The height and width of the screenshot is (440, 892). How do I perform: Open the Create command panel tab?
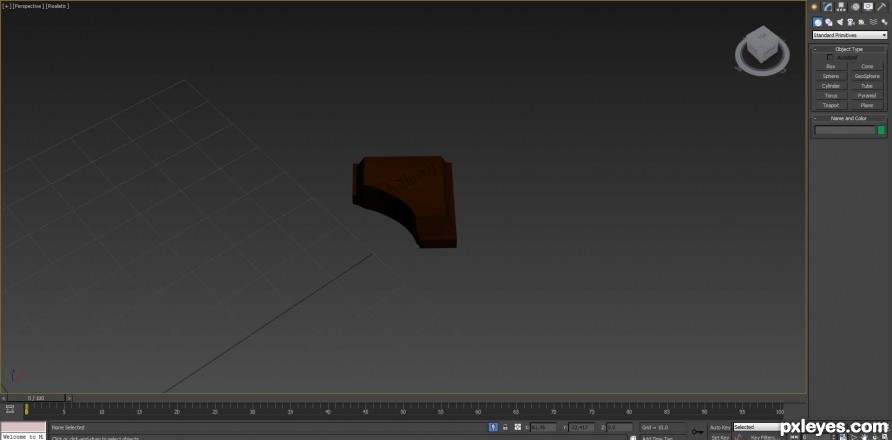(814, 7)
